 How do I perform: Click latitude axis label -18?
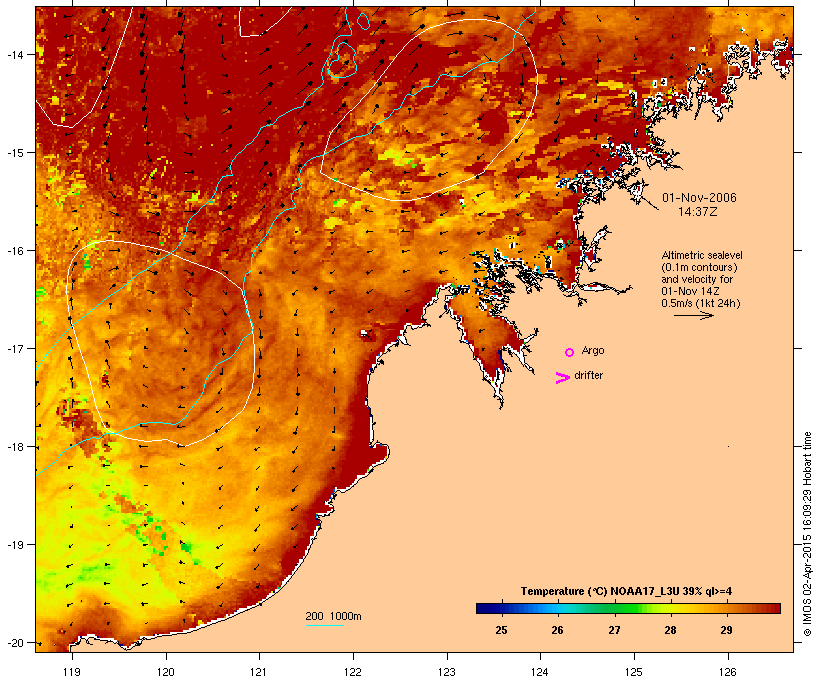[x=14, y=447]
